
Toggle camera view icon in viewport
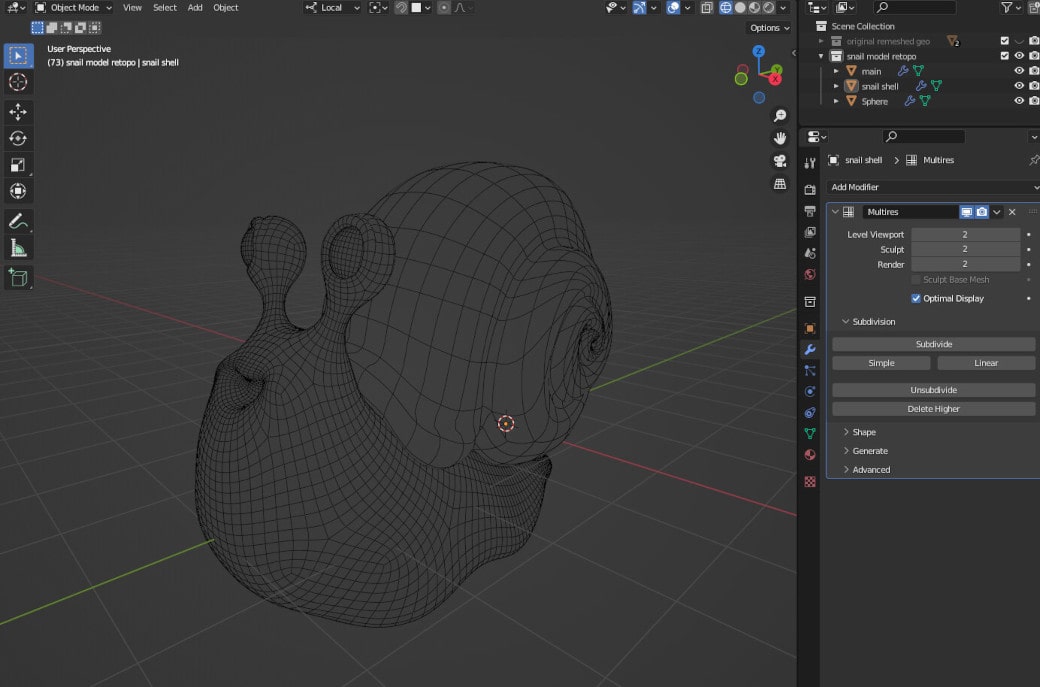[x=780, y=161]
